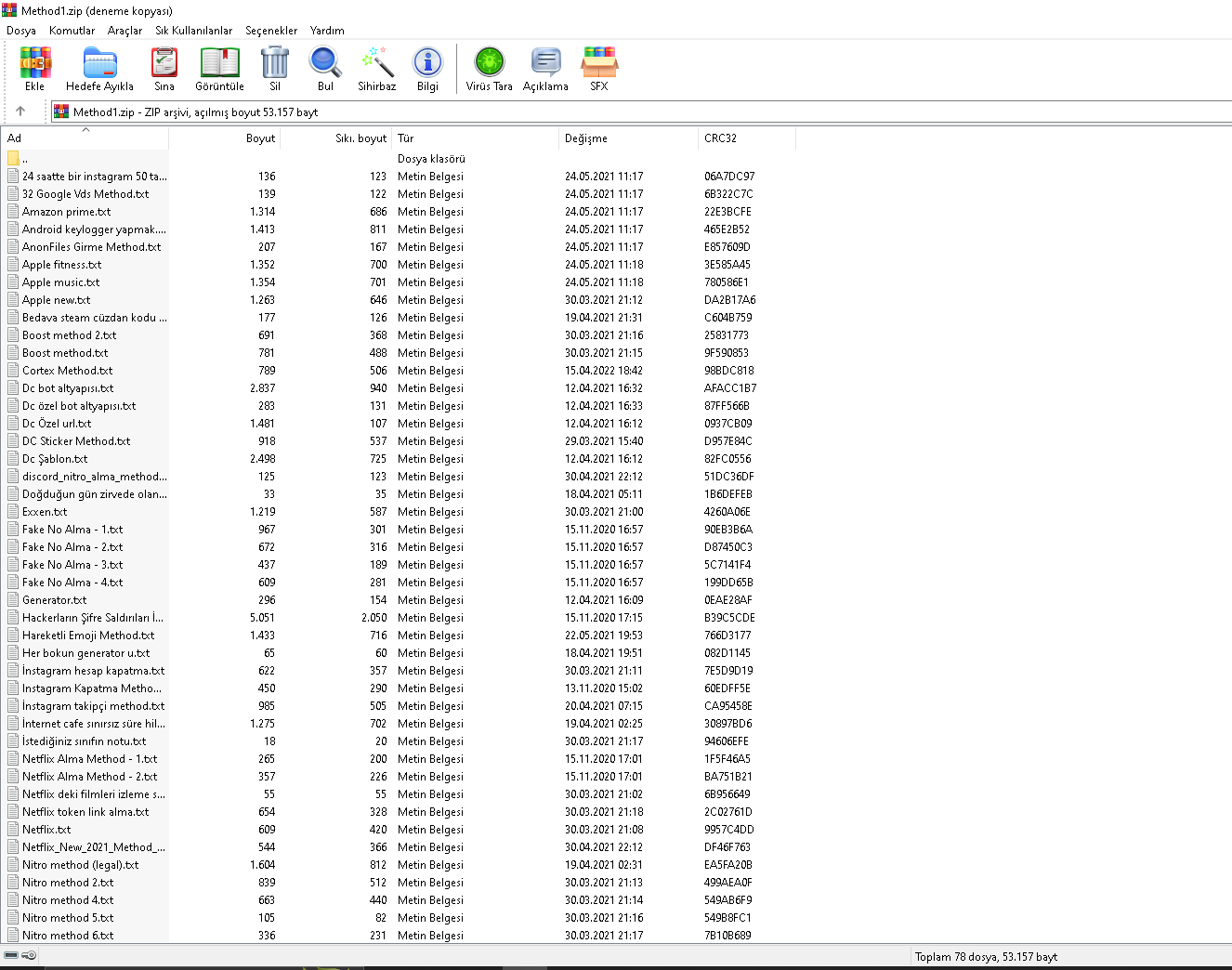
Task: Click file icon of Netflix.txt
Action: pyautogui.click(x=13, y=830)
